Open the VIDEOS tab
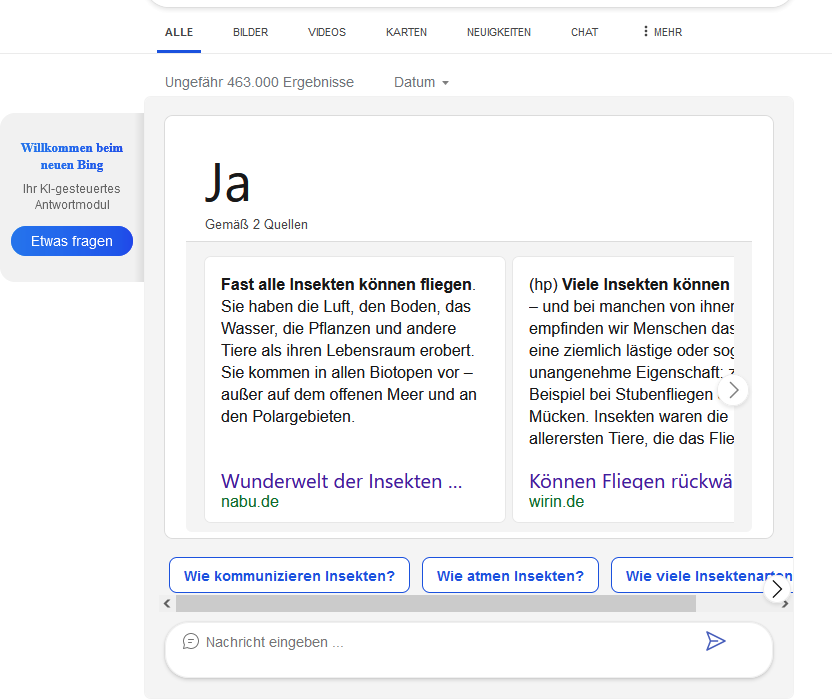832x699 pixels. [327, 32]
